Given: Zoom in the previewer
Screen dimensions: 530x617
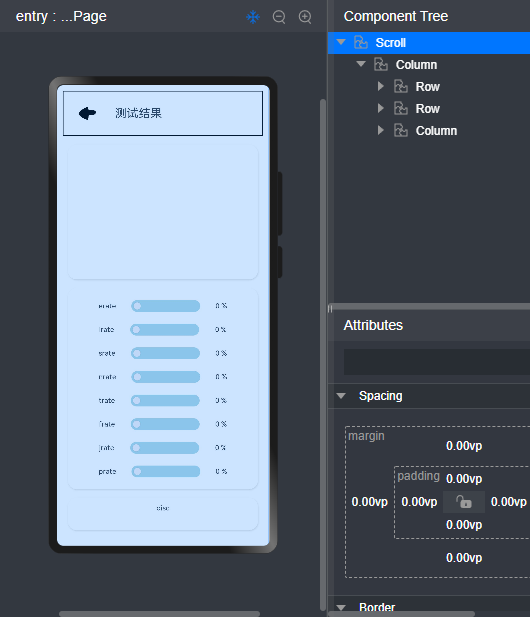Looking at the screenshot, I should [305, 17].
